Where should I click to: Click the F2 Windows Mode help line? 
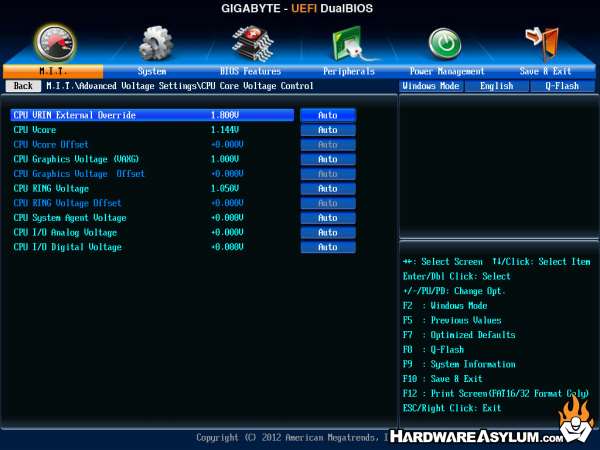coord(445,306)
